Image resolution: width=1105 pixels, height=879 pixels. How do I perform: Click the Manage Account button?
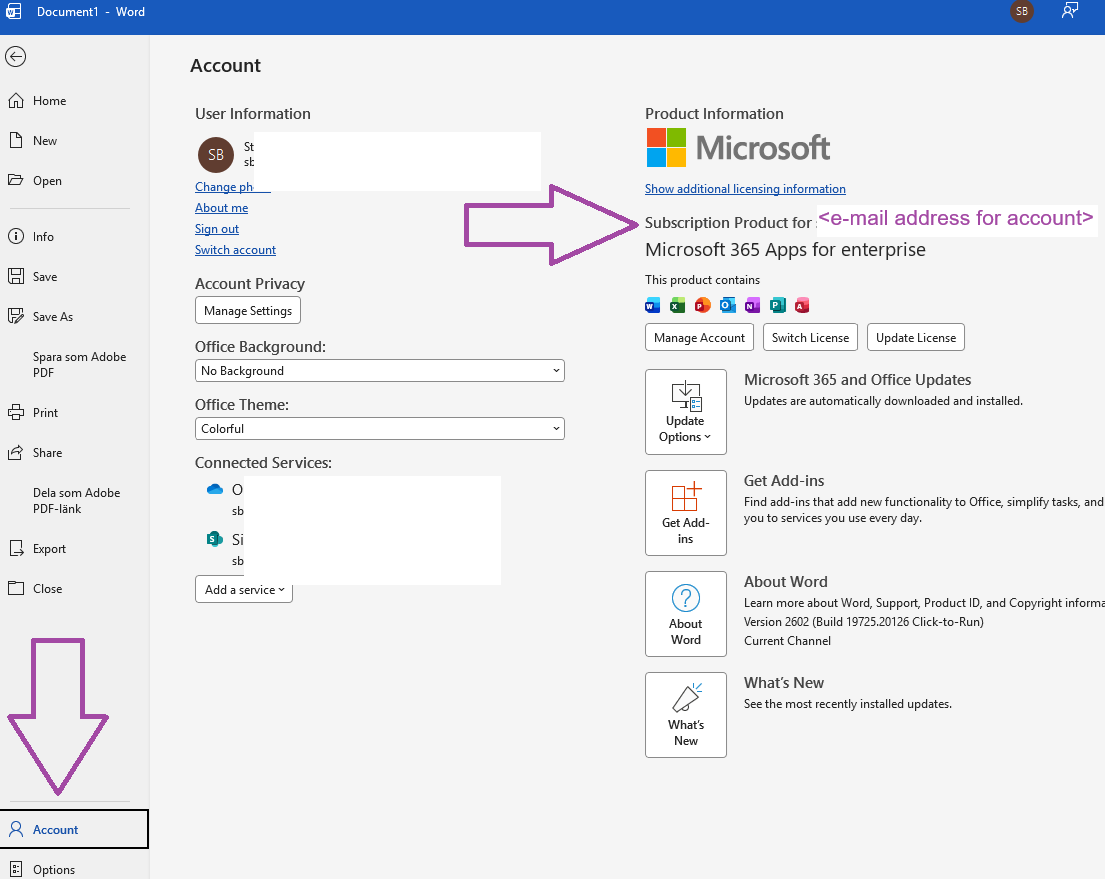[x=699, y=338]
